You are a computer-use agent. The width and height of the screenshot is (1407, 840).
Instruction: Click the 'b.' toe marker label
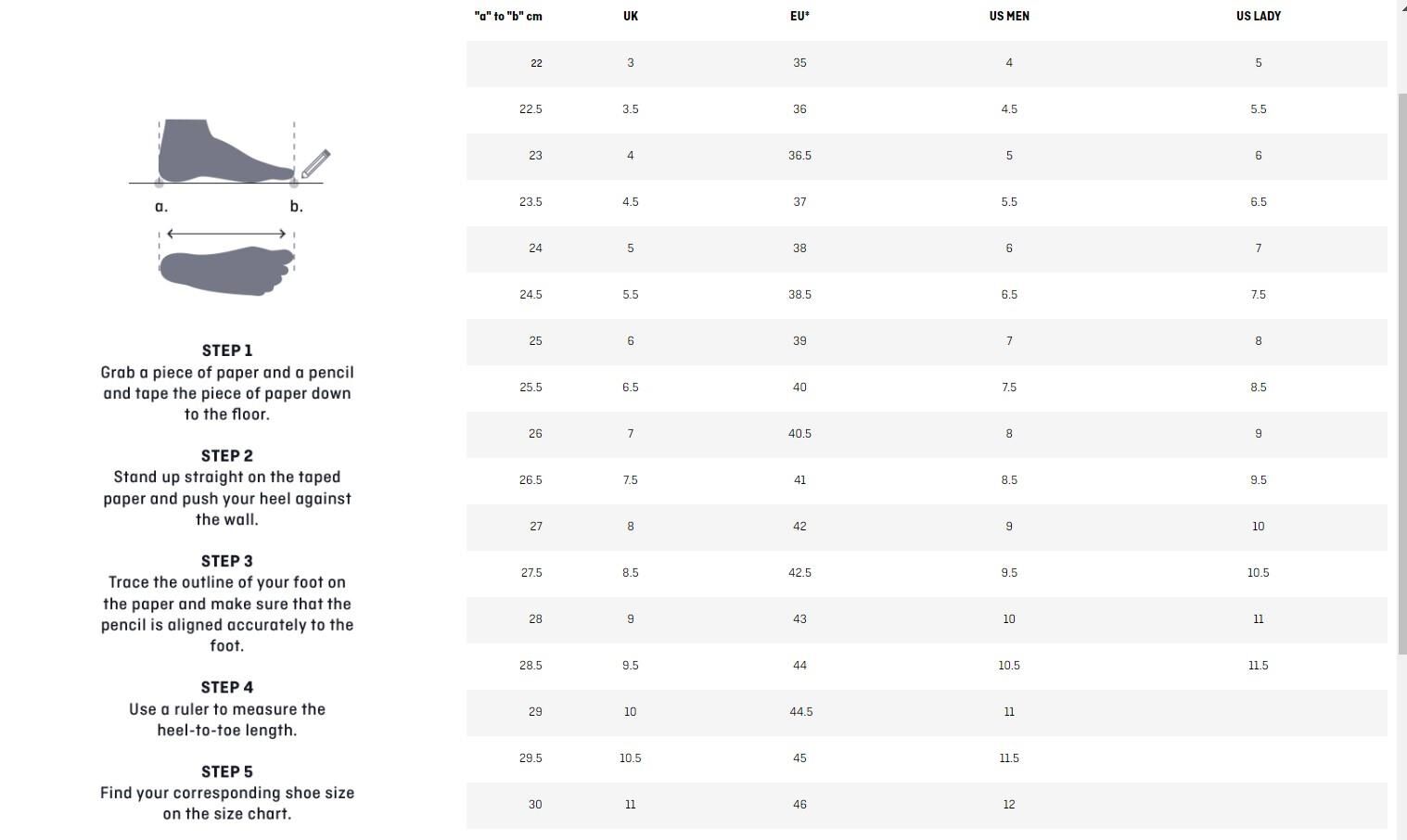pyautogui.click(x=296, y=207)
